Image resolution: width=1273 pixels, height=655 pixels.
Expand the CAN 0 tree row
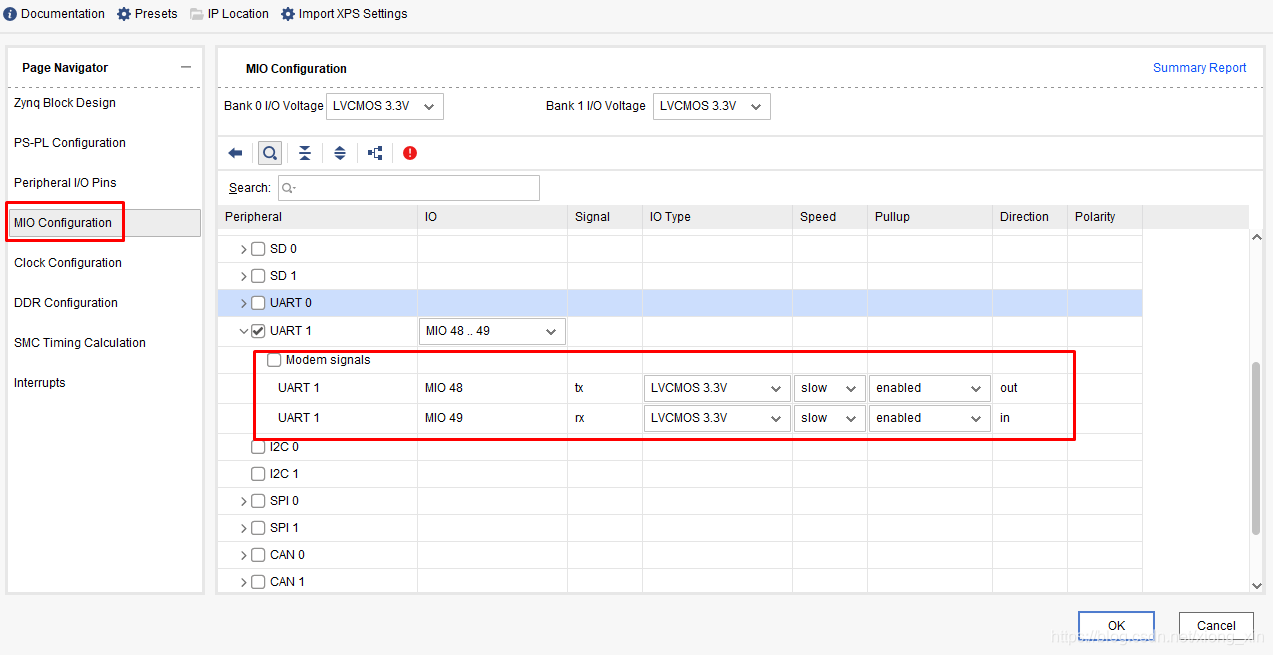(x=243, y=555)
